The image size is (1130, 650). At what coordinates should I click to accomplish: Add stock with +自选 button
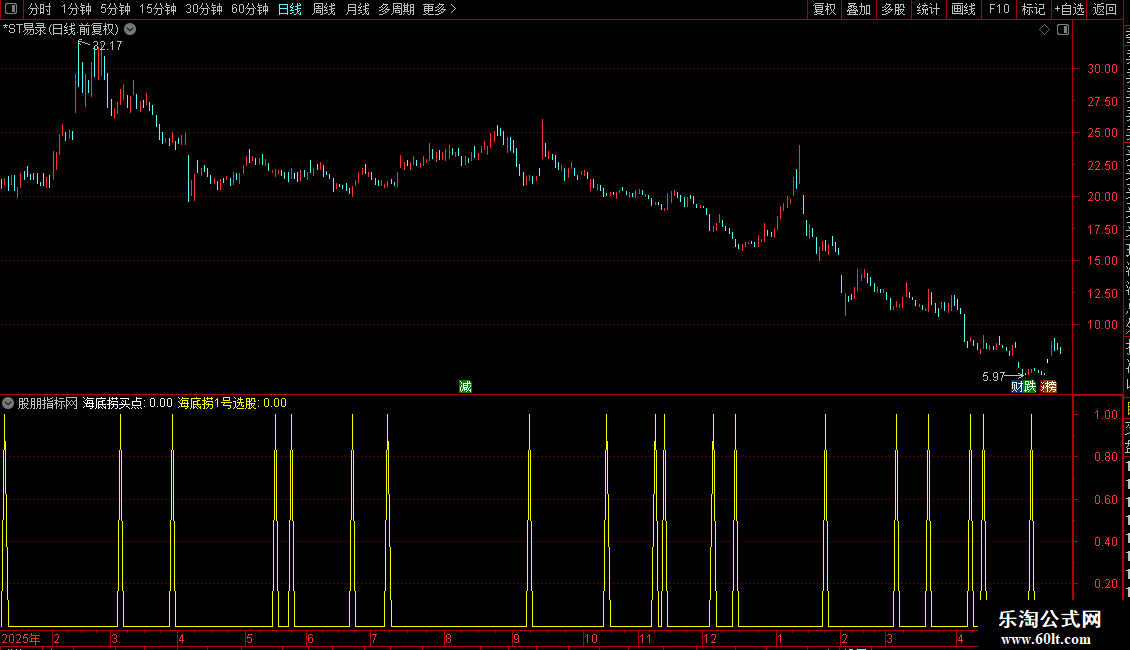(1069, 9)
